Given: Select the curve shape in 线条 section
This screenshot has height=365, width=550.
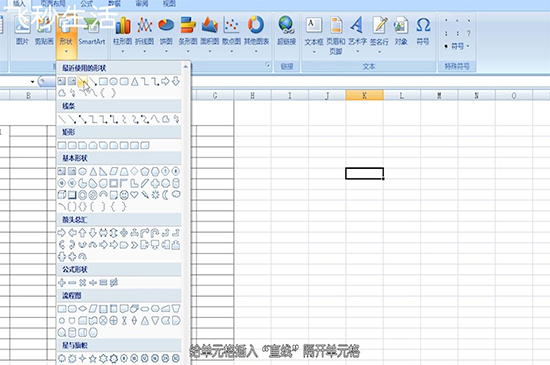Looking at the screenshot, I should pos(155,119).
